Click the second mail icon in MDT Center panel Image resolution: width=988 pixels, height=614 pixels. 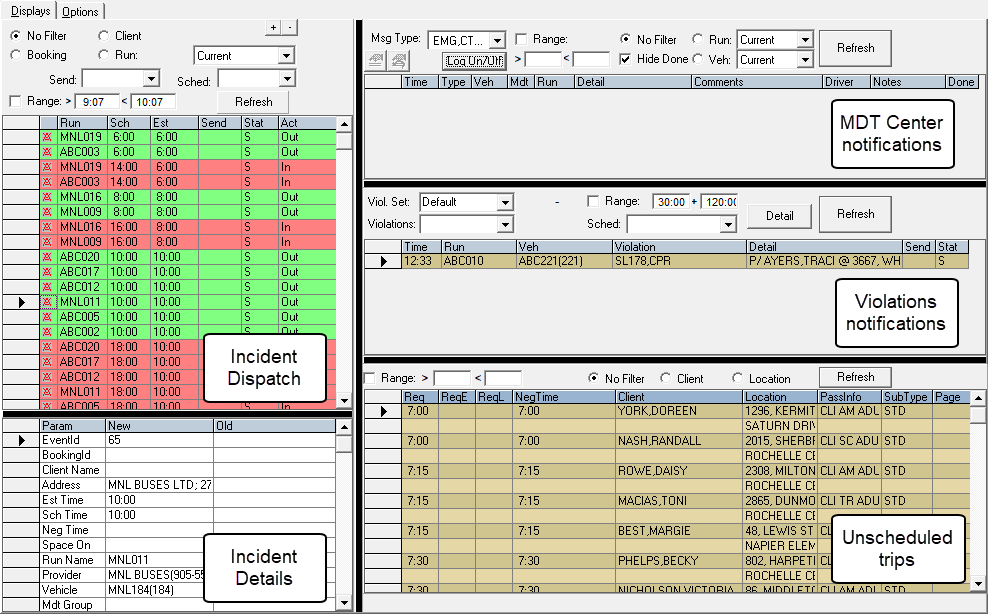pos(398,60)
